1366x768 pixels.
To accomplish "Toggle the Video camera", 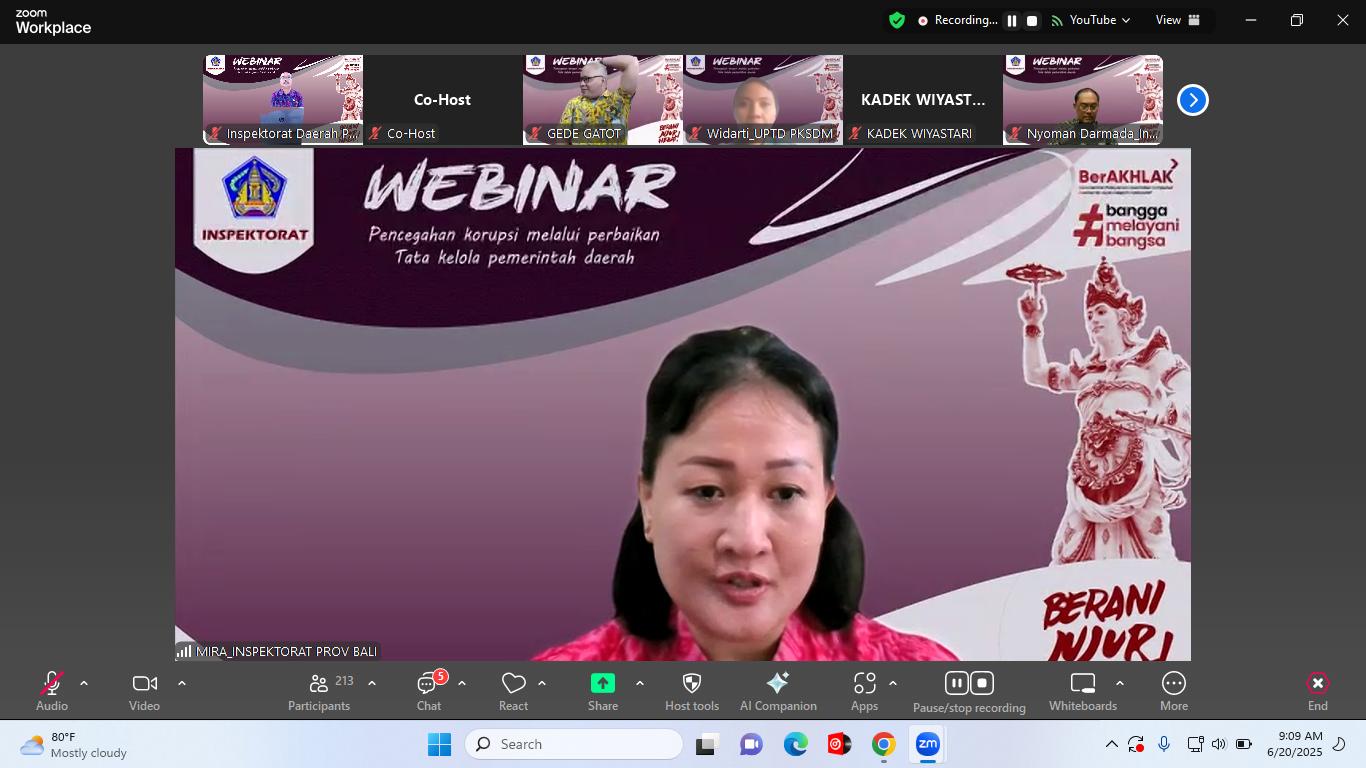I will coord(144,691).
